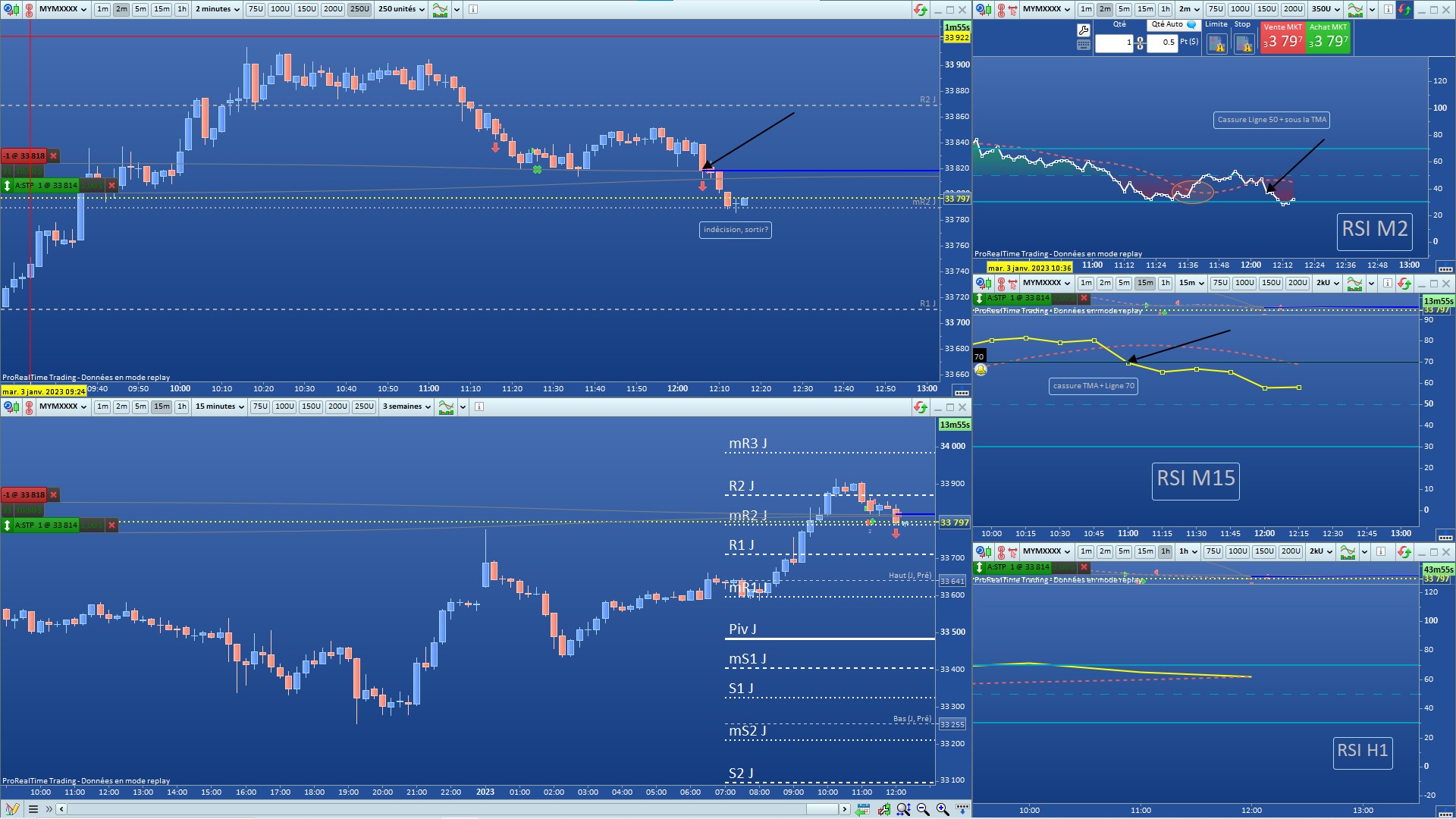Open the 250 unités dropdown
Screen dimensions: 1456x819
[402, 9]
